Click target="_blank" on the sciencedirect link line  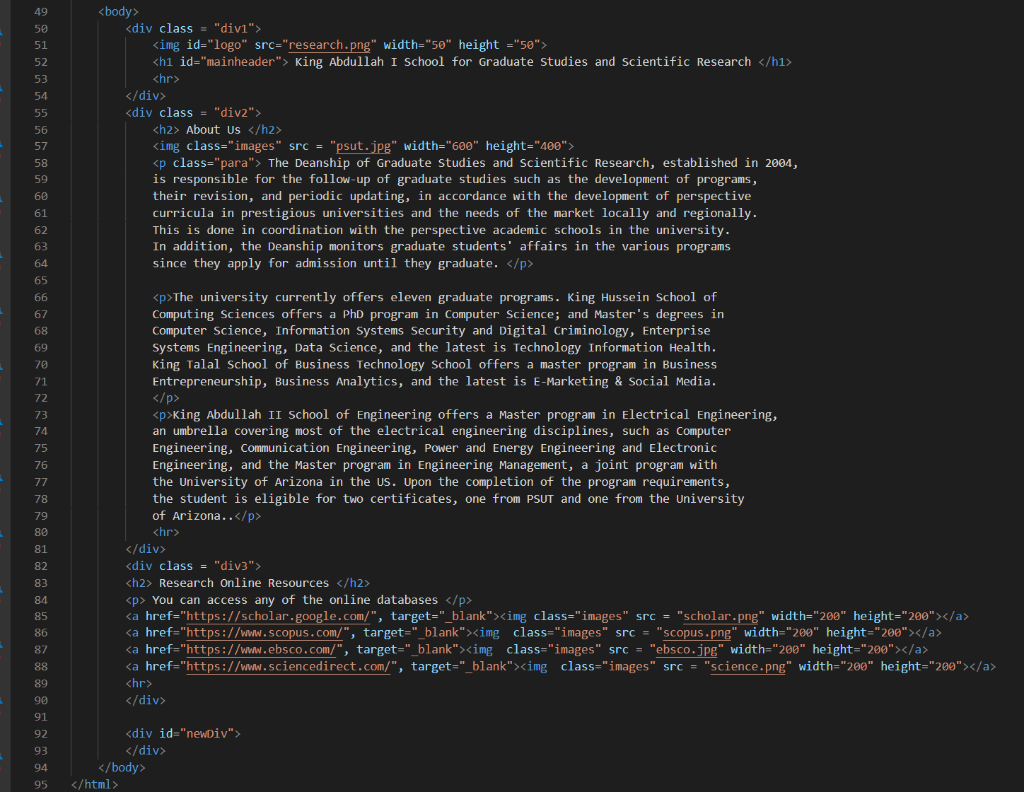pyautogui.click(x=462, y=667)
